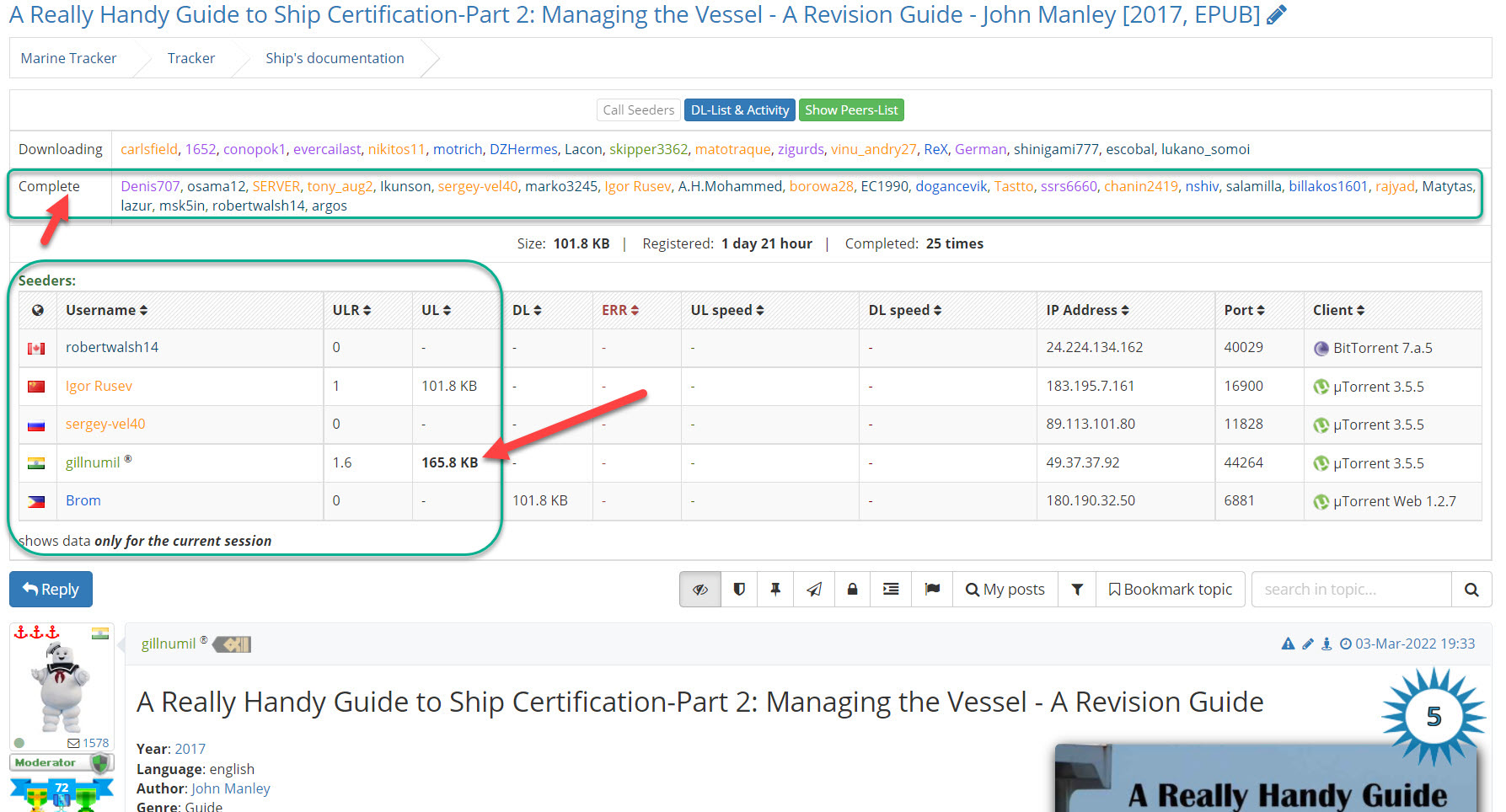
Task: Click the flag icon in topic toolbar
Action: (x=932, y=590)
